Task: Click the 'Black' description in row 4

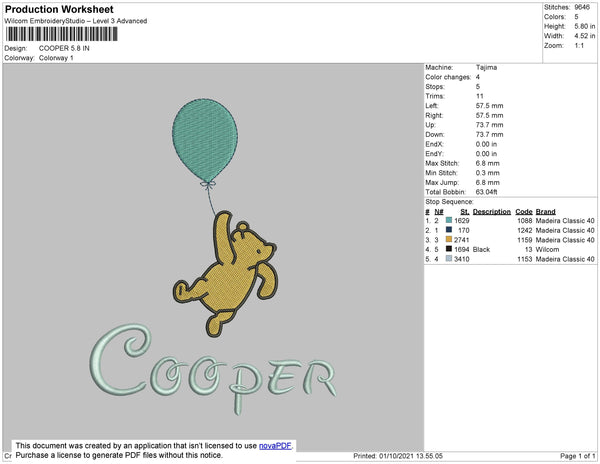Action: click(x=481, y=249)
